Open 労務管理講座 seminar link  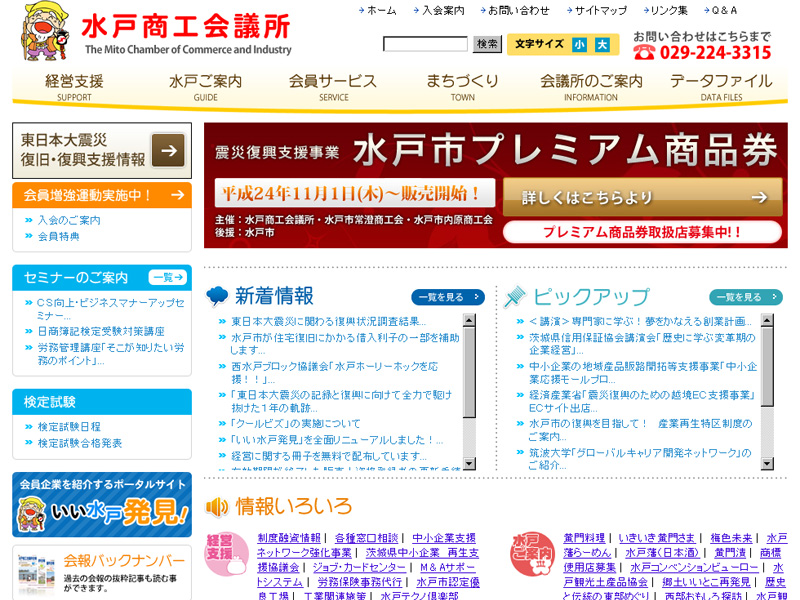(x=111, y=354)
